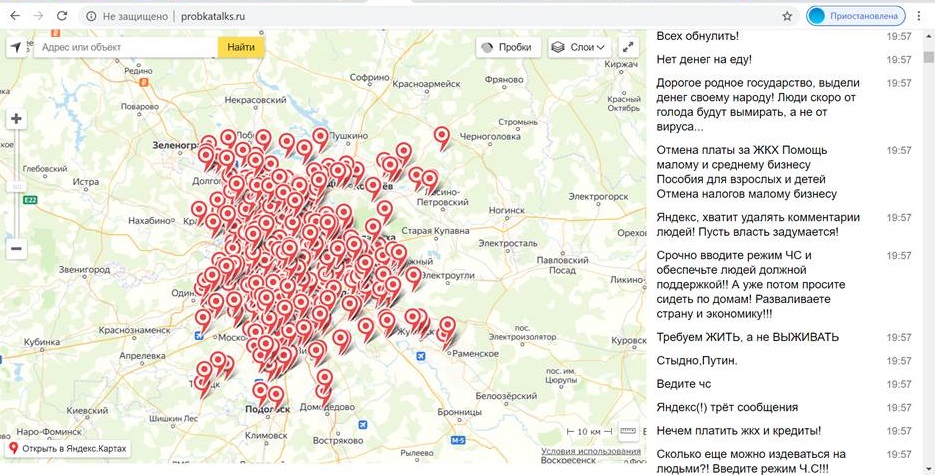Click the 'Звенигород' city label on map
The width and height of the screenshot is (935, 475).
point(85,269)
